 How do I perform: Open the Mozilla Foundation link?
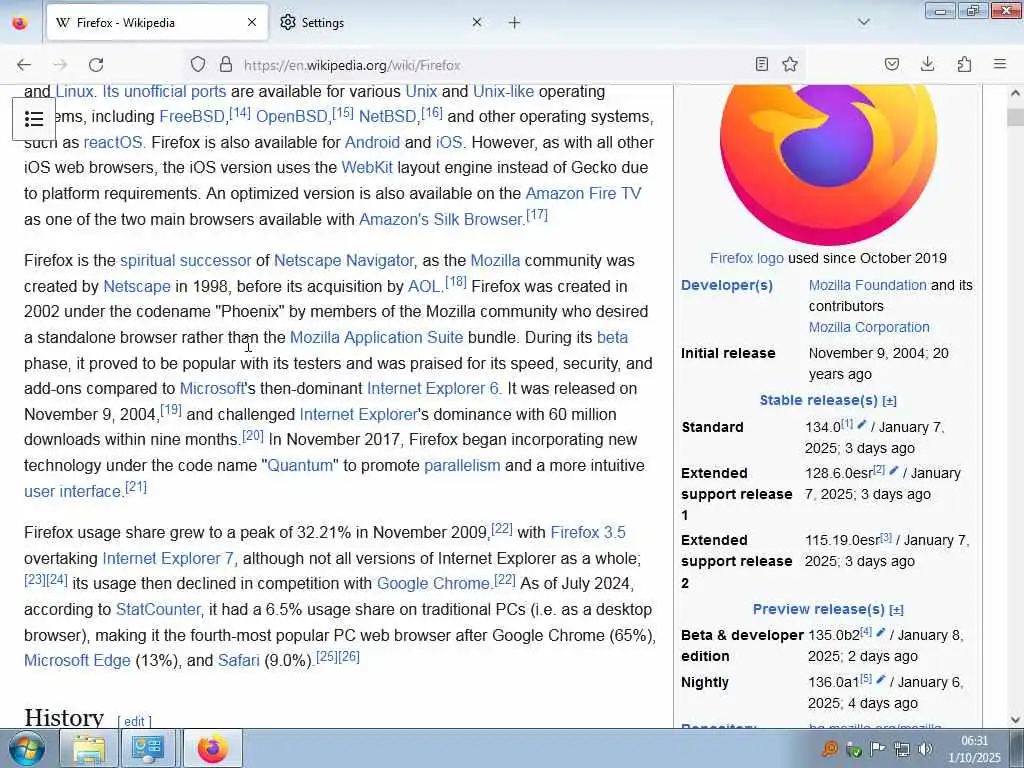point(867,285)
